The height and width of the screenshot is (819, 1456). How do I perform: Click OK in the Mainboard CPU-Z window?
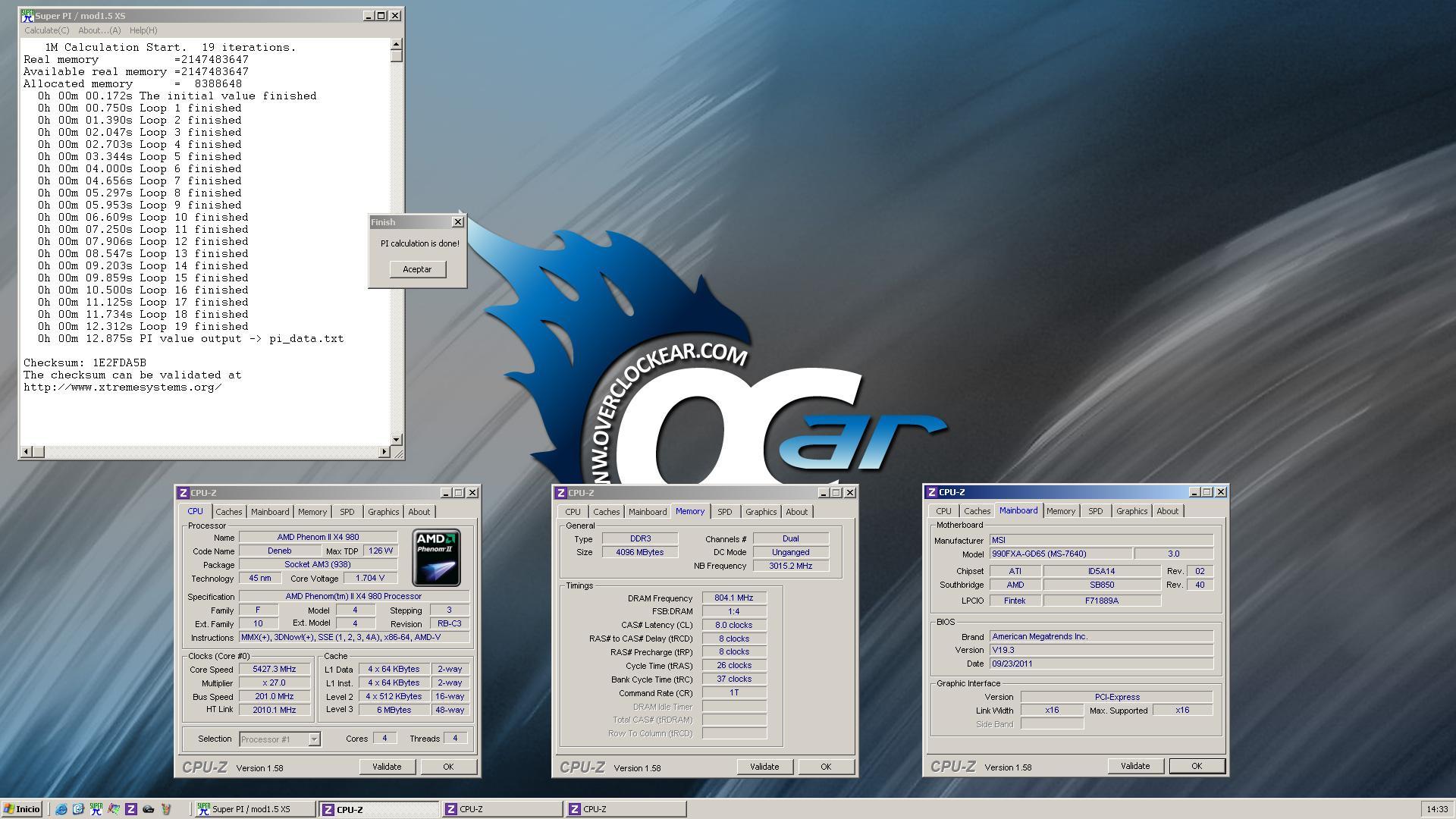click(x=1197, y=766)
